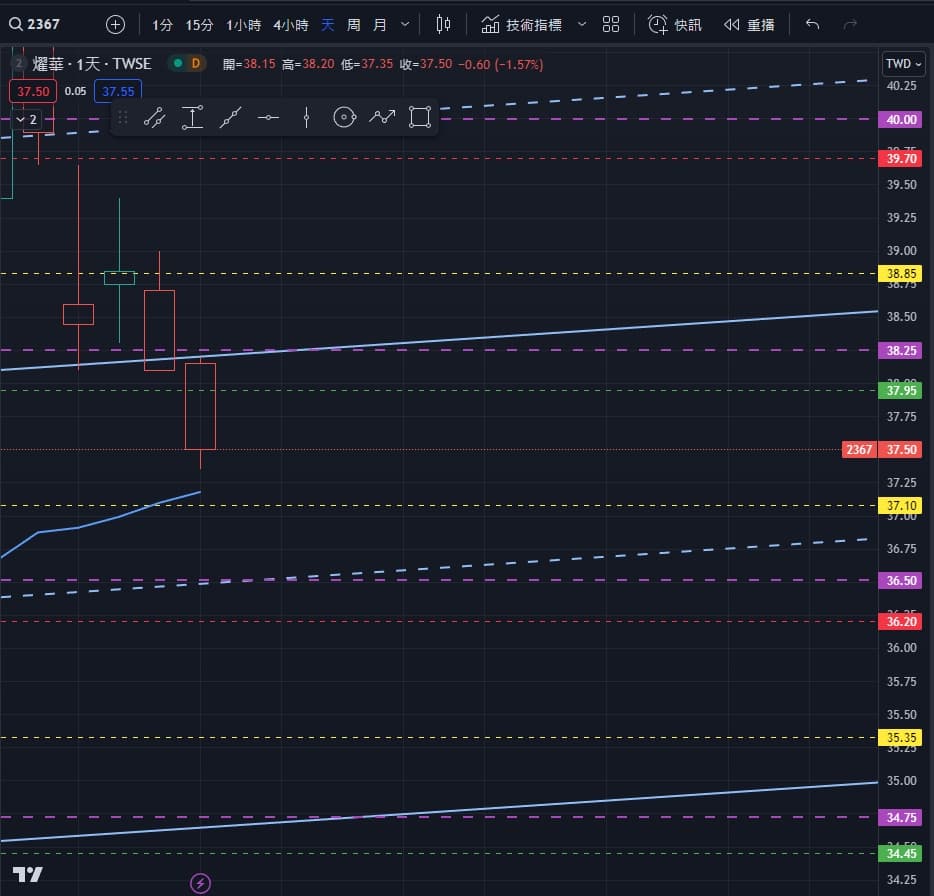Expand the timeframe interval dropdown chevron
The image size is (934, 896).
pyautogui.click(x=404, y=24)
